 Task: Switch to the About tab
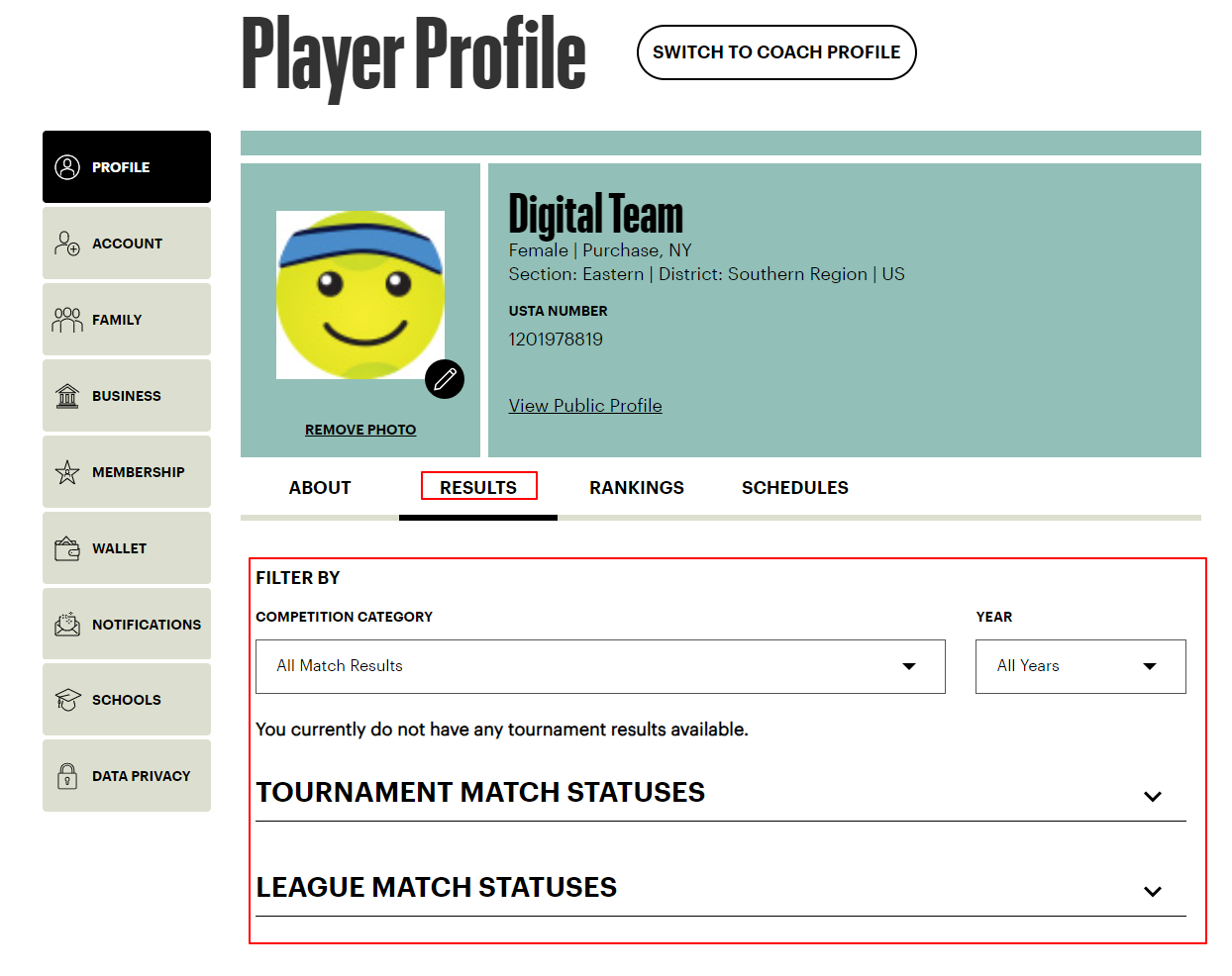tap(320, 488)
